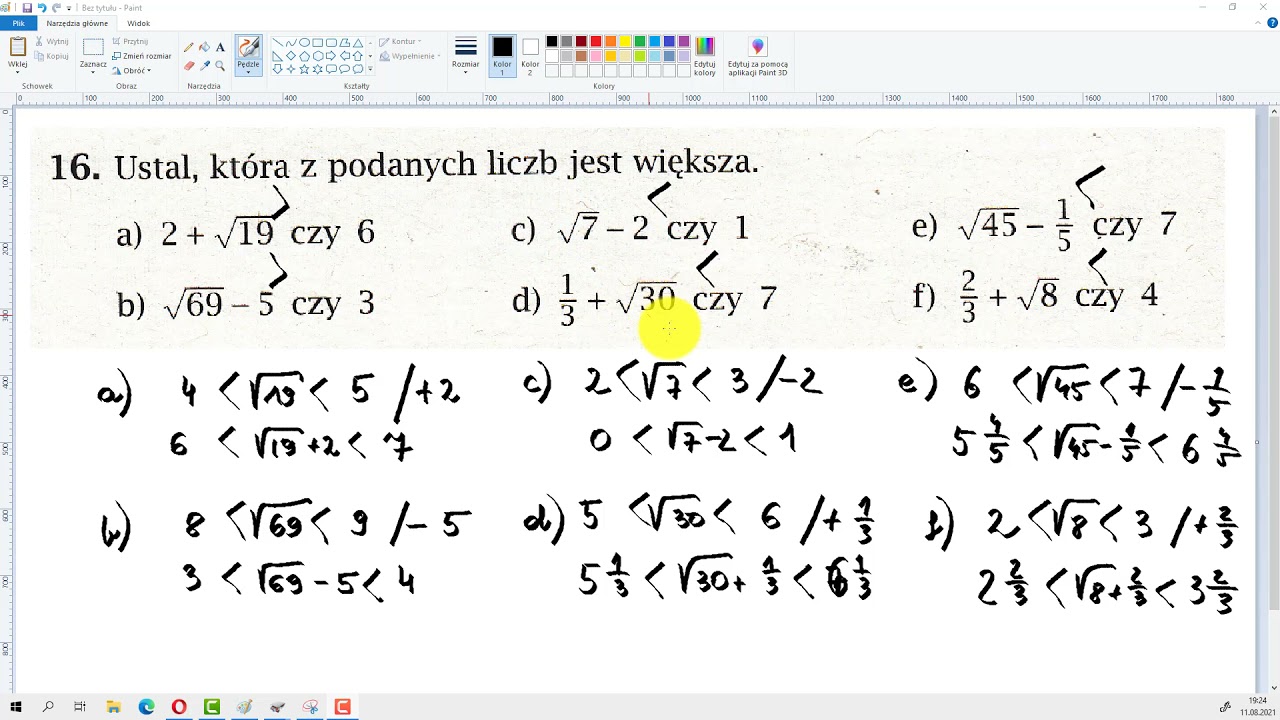The height and width of the screenshot is (720, 1280).
Task: Open the Plik file menu
Action: point(18,23)
